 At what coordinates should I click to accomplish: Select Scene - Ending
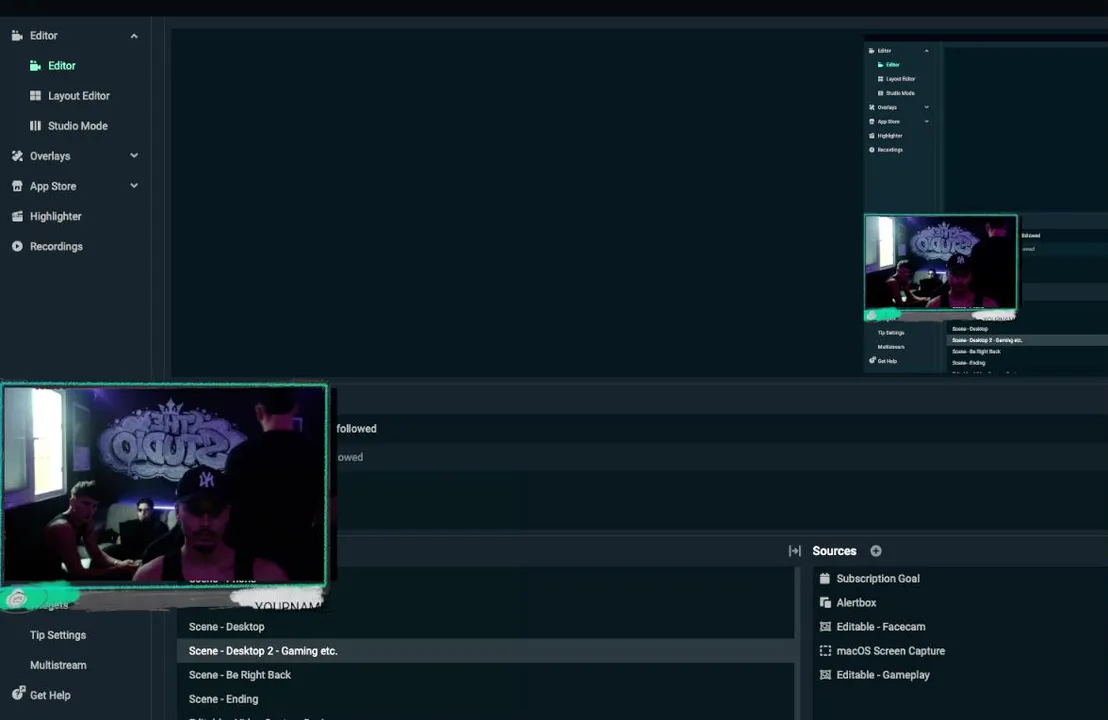[486, 699]
